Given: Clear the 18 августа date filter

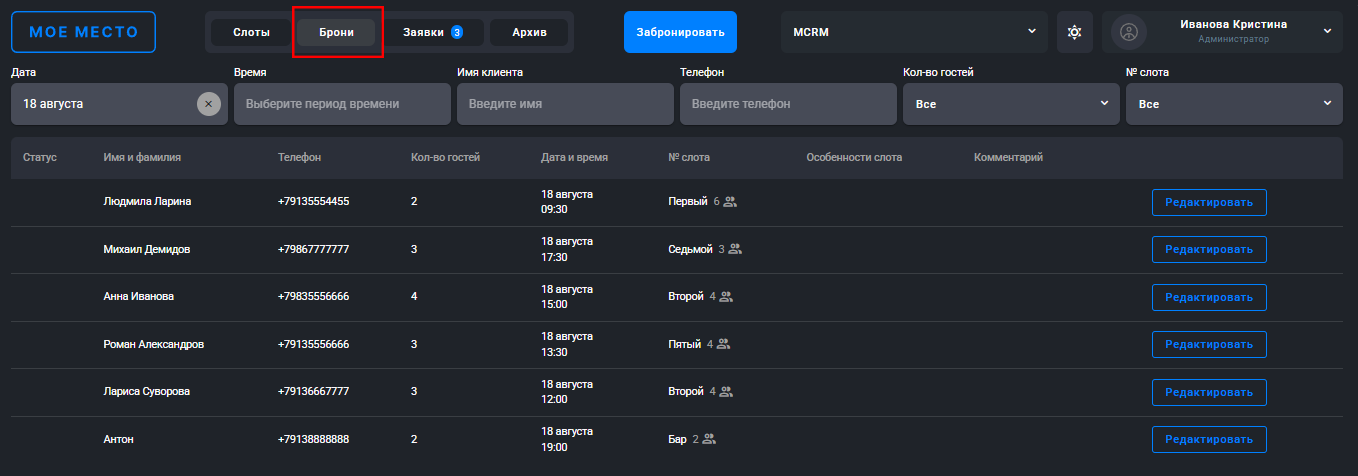Looking at the screenshot, I should [x=208, y=104].
